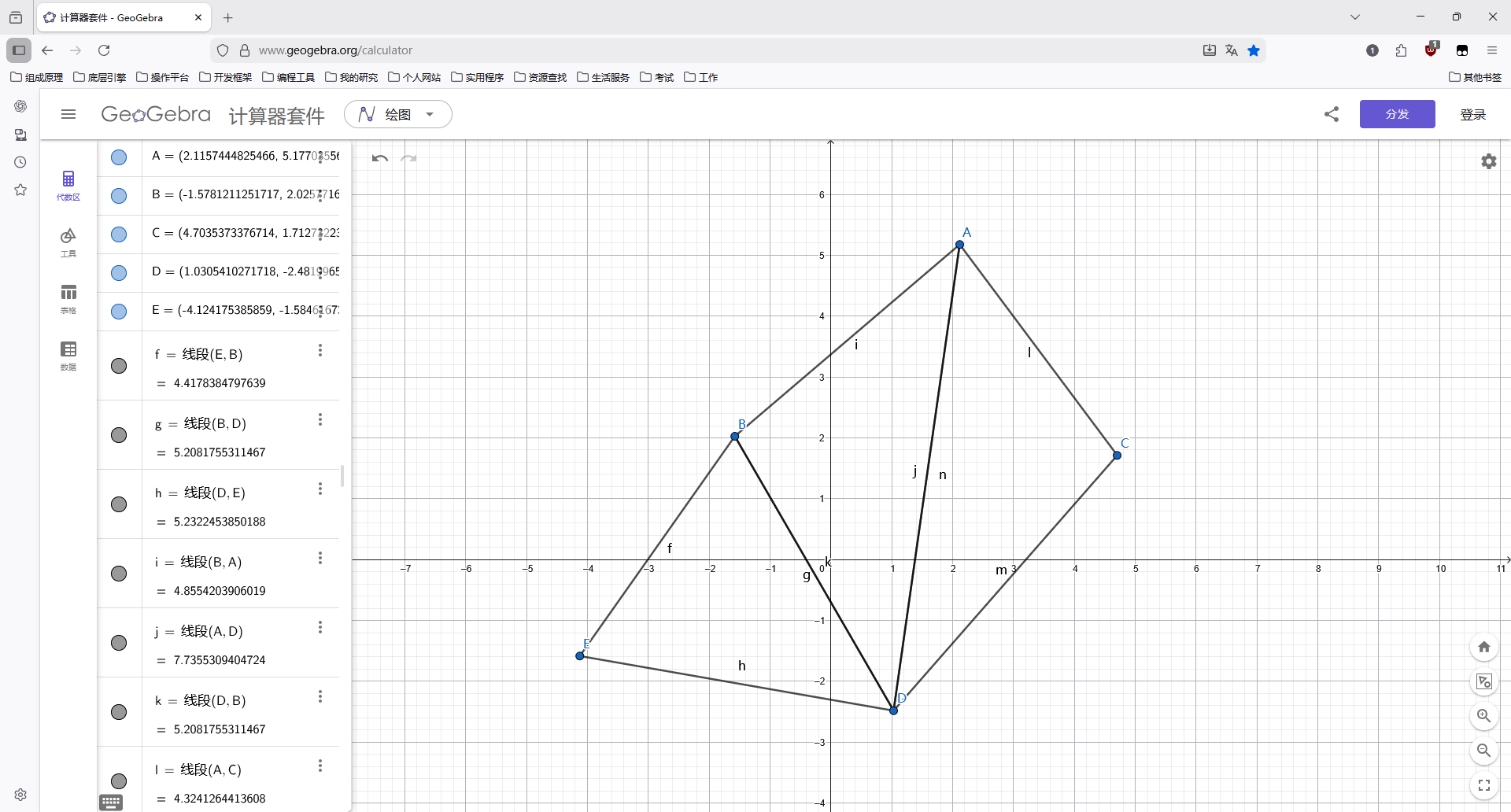
Task: Open the 绘图 app switcher dropdown
Action: pyautogui.click(x=398, y=114)
